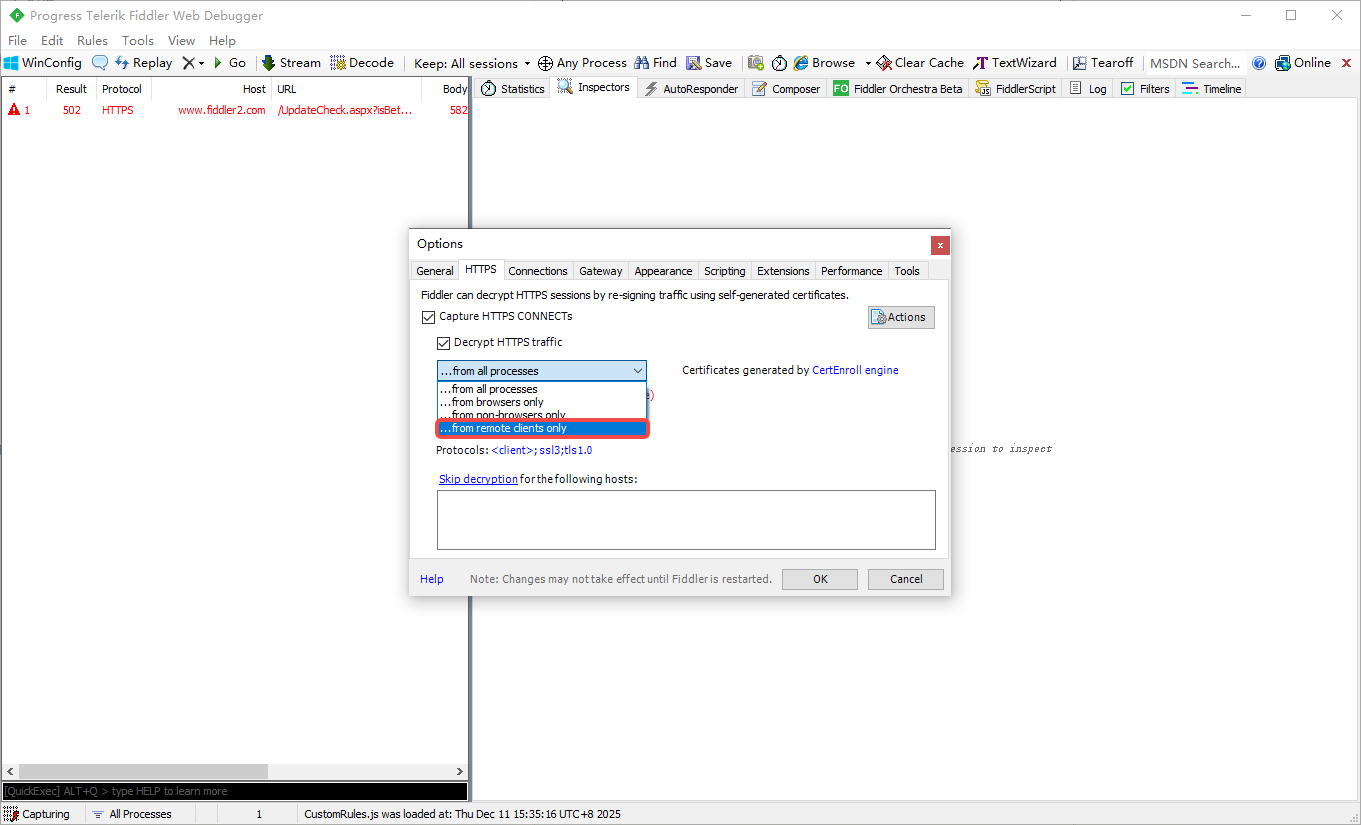Click the QuickExec command box
Viewport: 1361px width, 825px height.
tap(235, 791)
